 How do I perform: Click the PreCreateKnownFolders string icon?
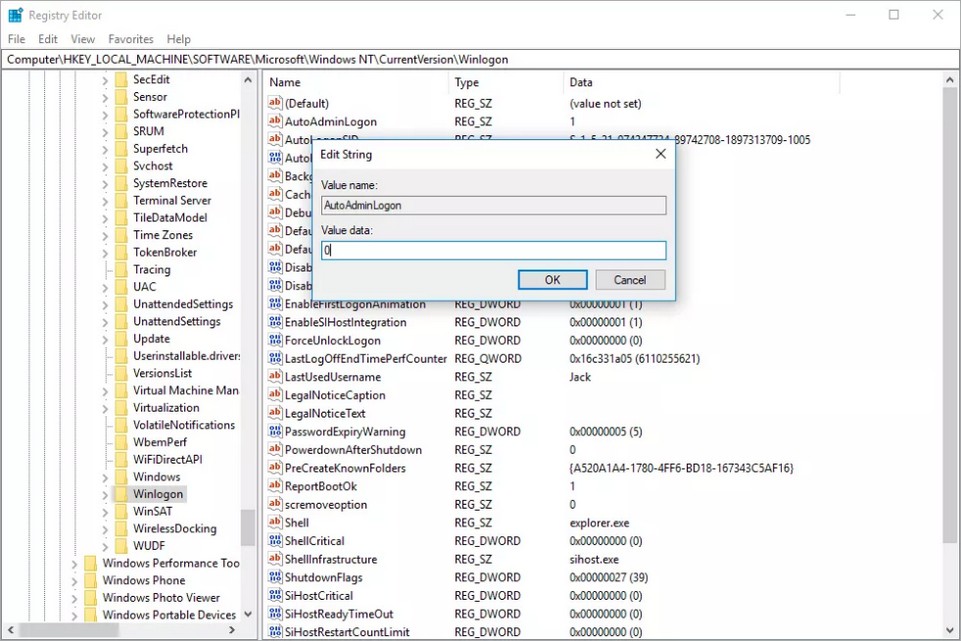tap(275, 468)
